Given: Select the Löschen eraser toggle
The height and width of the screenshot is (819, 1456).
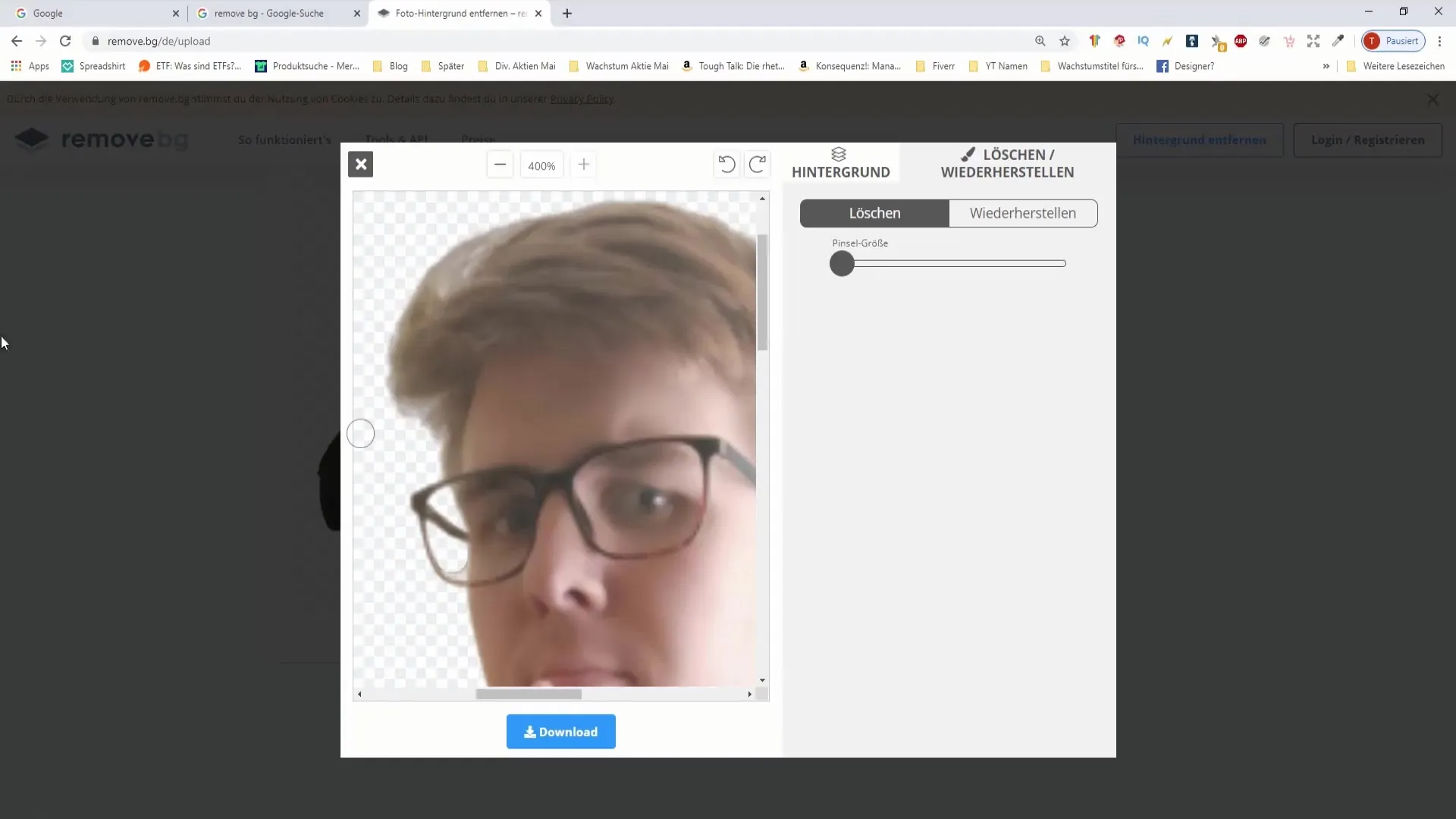Looking at the screenshot, I should (x=875, y=212).
